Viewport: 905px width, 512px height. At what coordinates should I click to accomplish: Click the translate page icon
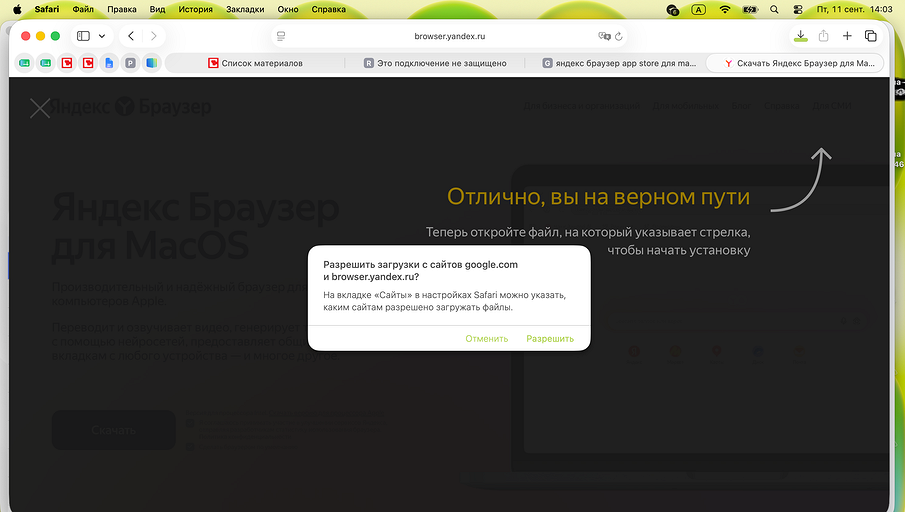click(604, 36)
